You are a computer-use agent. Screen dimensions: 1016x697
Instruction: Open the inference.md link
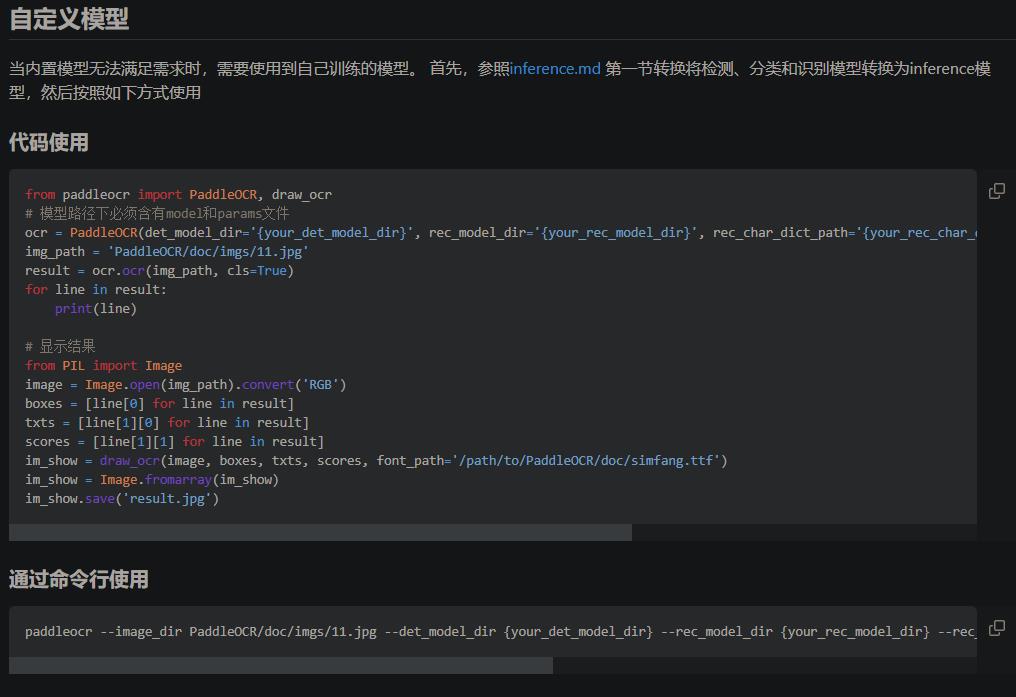(x=555, y=69)
